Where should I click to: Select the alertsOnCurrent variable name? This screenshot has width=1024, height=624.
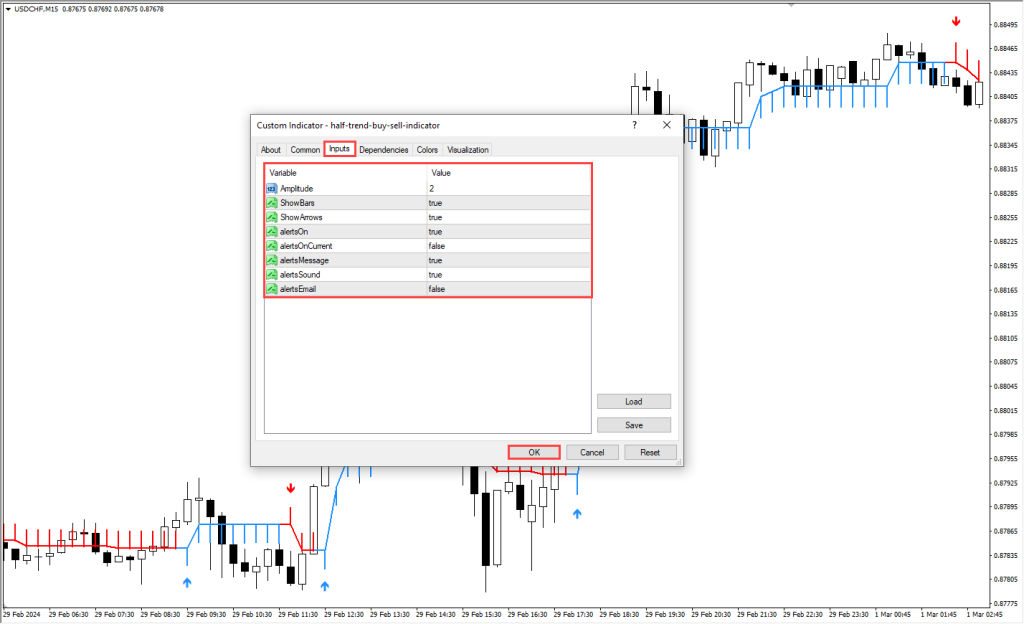point(306,246)
